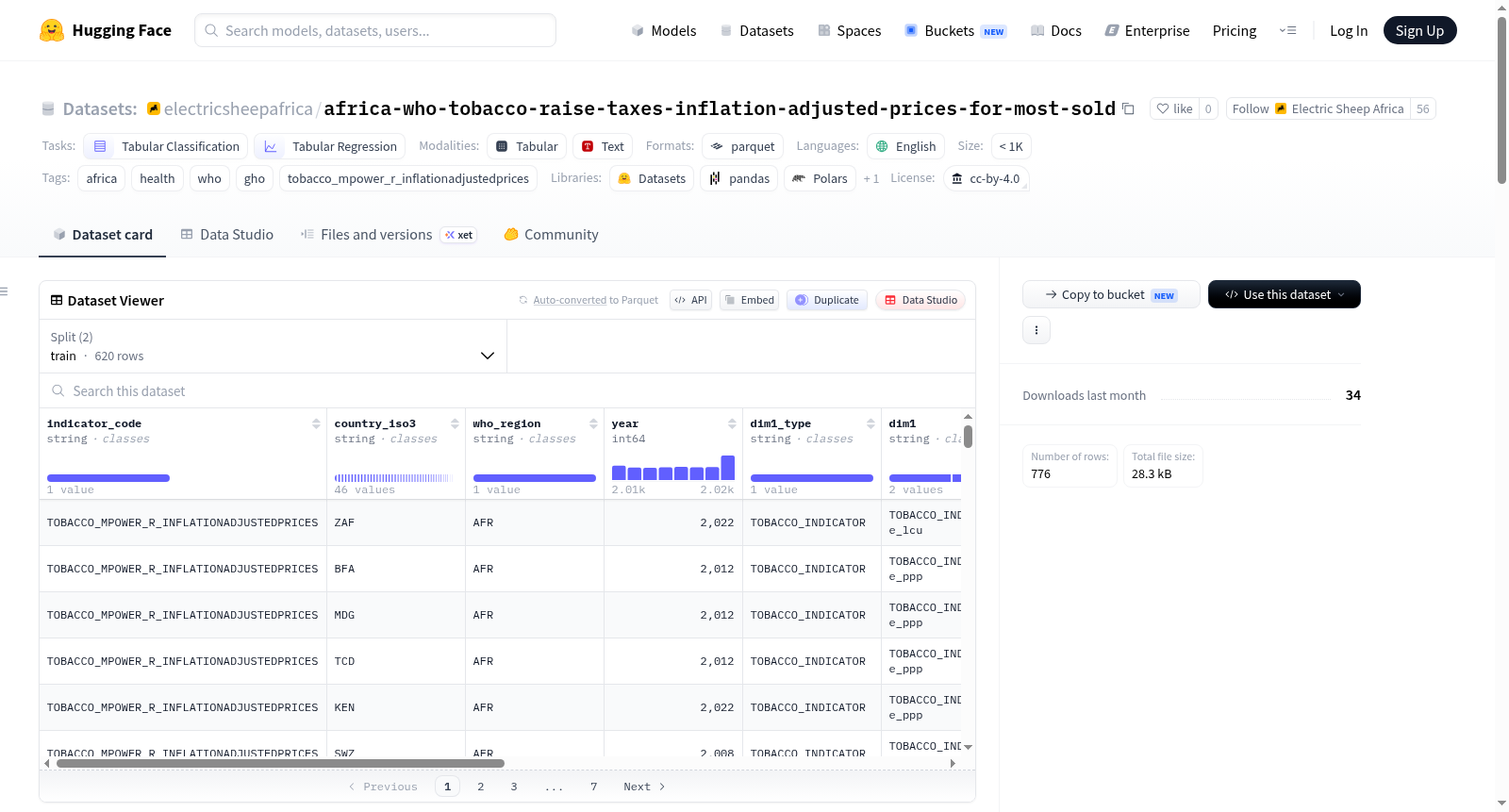This screenshot has height=812, width=1509.
Task: Focus Search this dataset field
Action: pyautogui.click(x=507, y=390)
